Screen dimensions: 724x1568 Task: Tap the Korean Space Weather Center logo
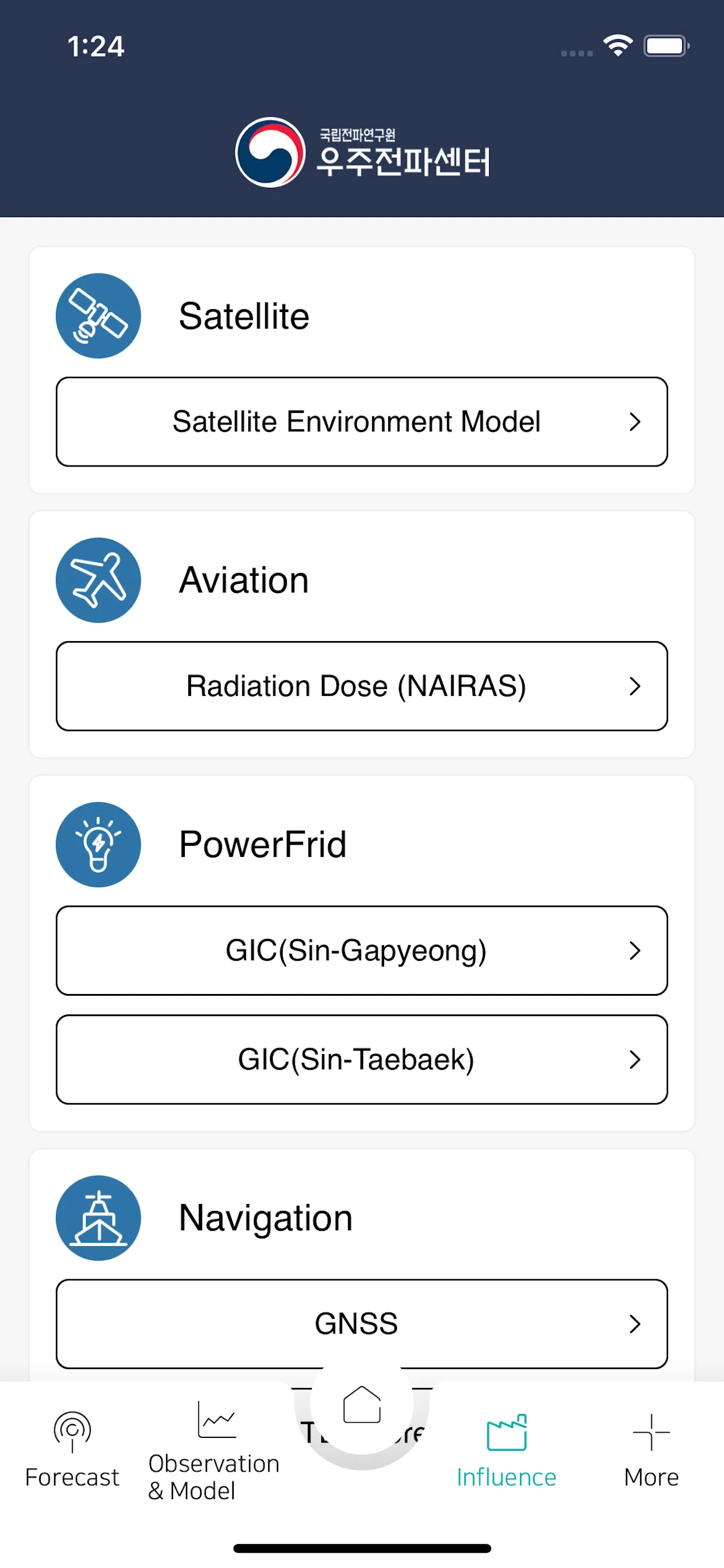(362, 152)
